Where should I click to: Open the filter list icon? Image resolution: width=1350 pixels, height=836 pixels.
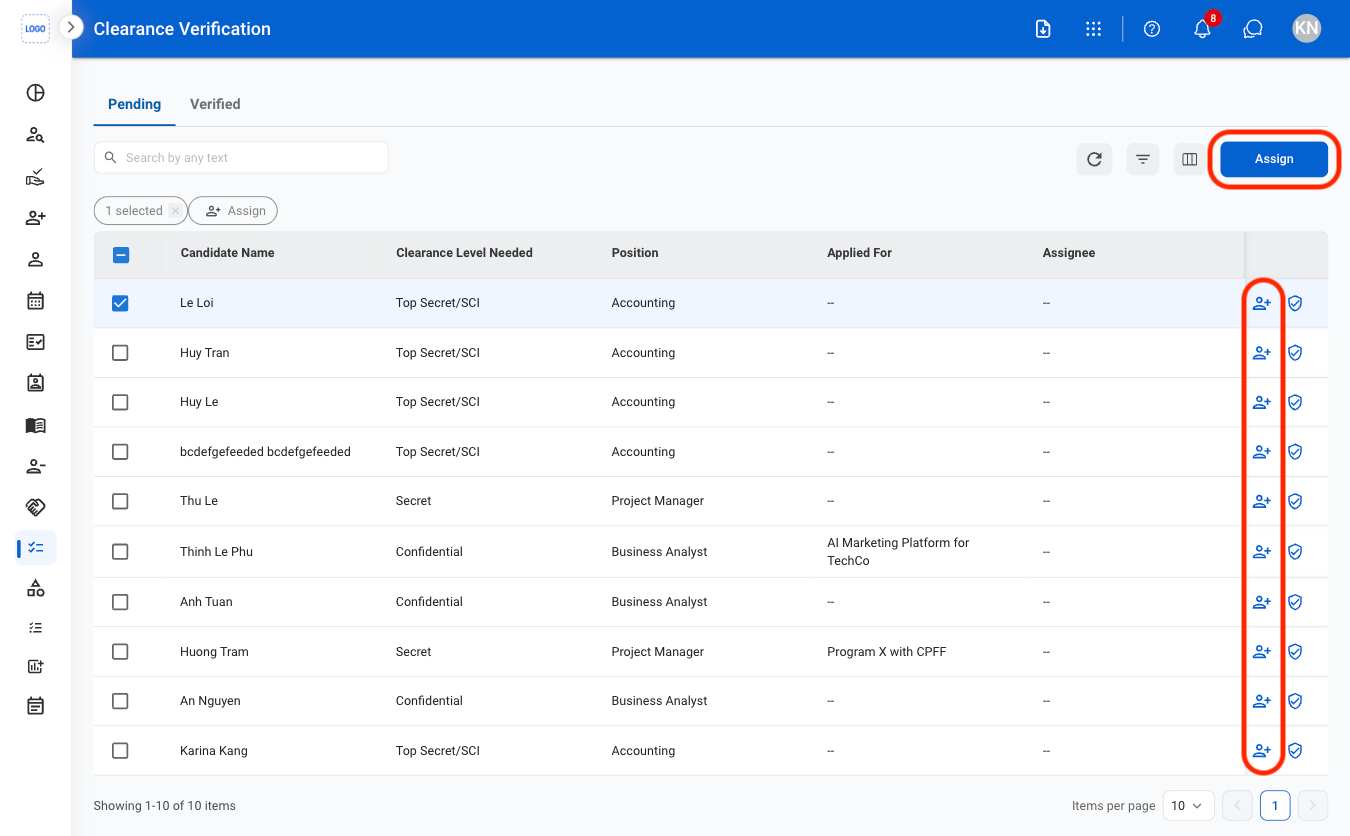[1142, 159]
